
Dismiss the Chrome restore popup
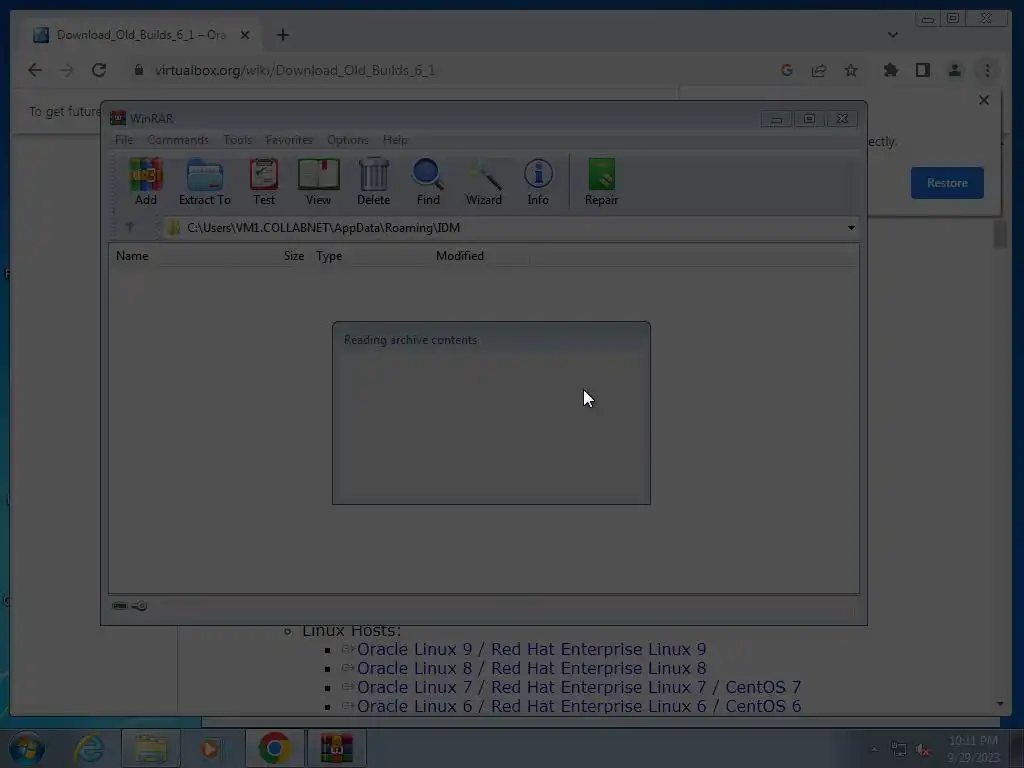tap(984, 100)
